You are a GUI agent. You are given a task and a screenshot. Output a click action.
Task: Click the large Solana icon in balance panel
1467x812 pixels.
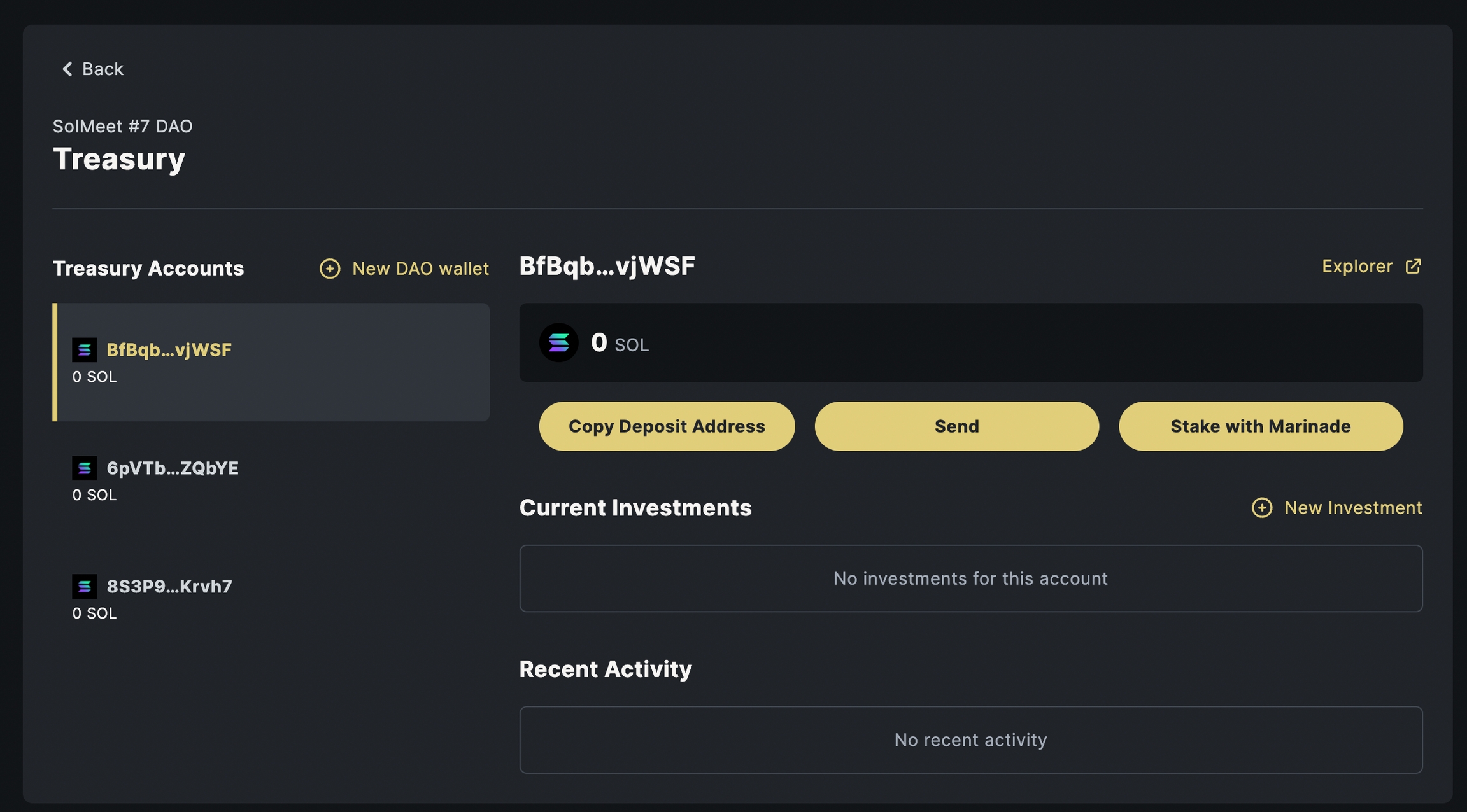coord(558,343)
